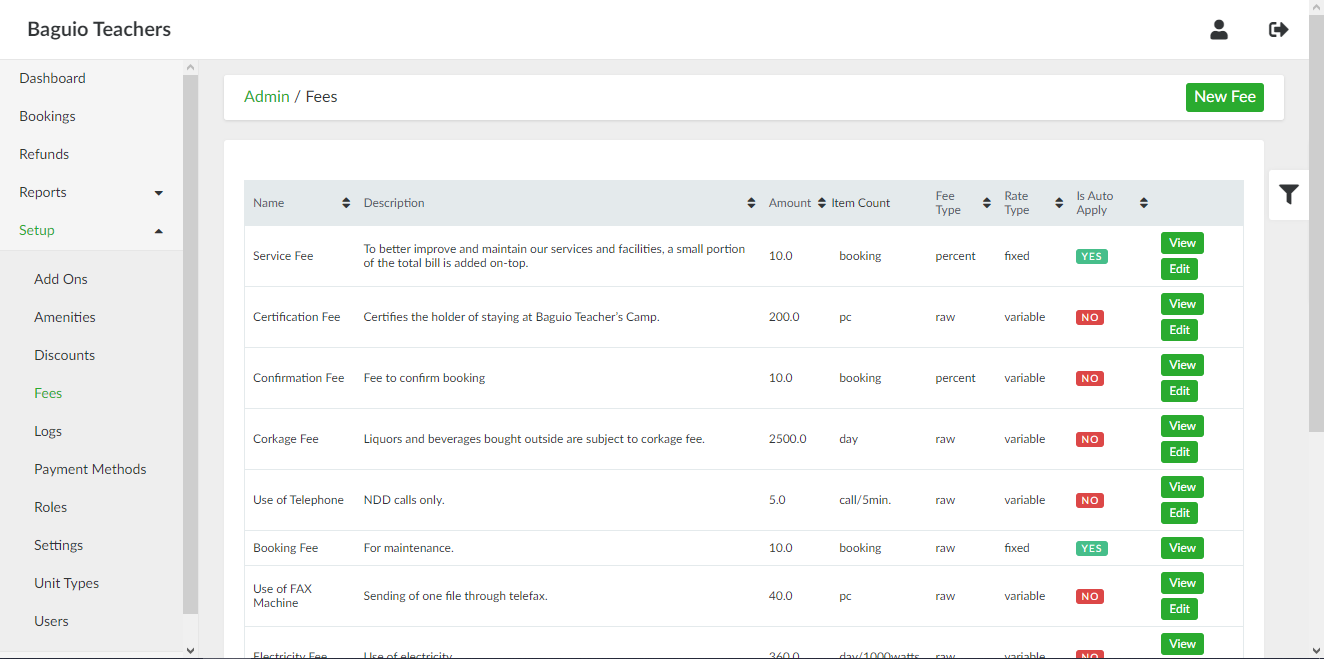Sort by Is Auto Apply arrows

pyautogui.click(x=1144, y=203)
